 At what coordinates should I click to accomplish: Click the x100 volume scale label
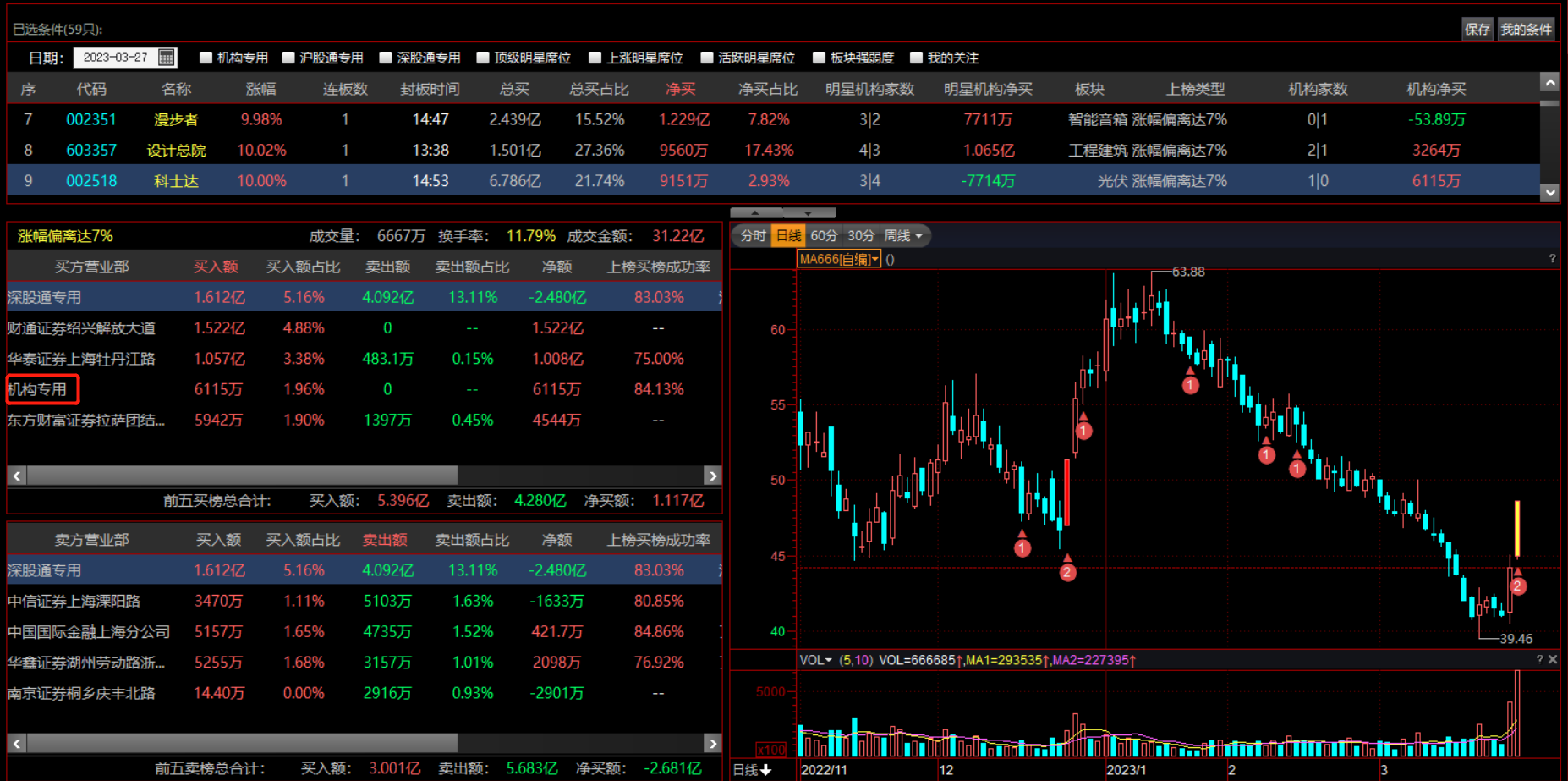click(x=771, y=750)
